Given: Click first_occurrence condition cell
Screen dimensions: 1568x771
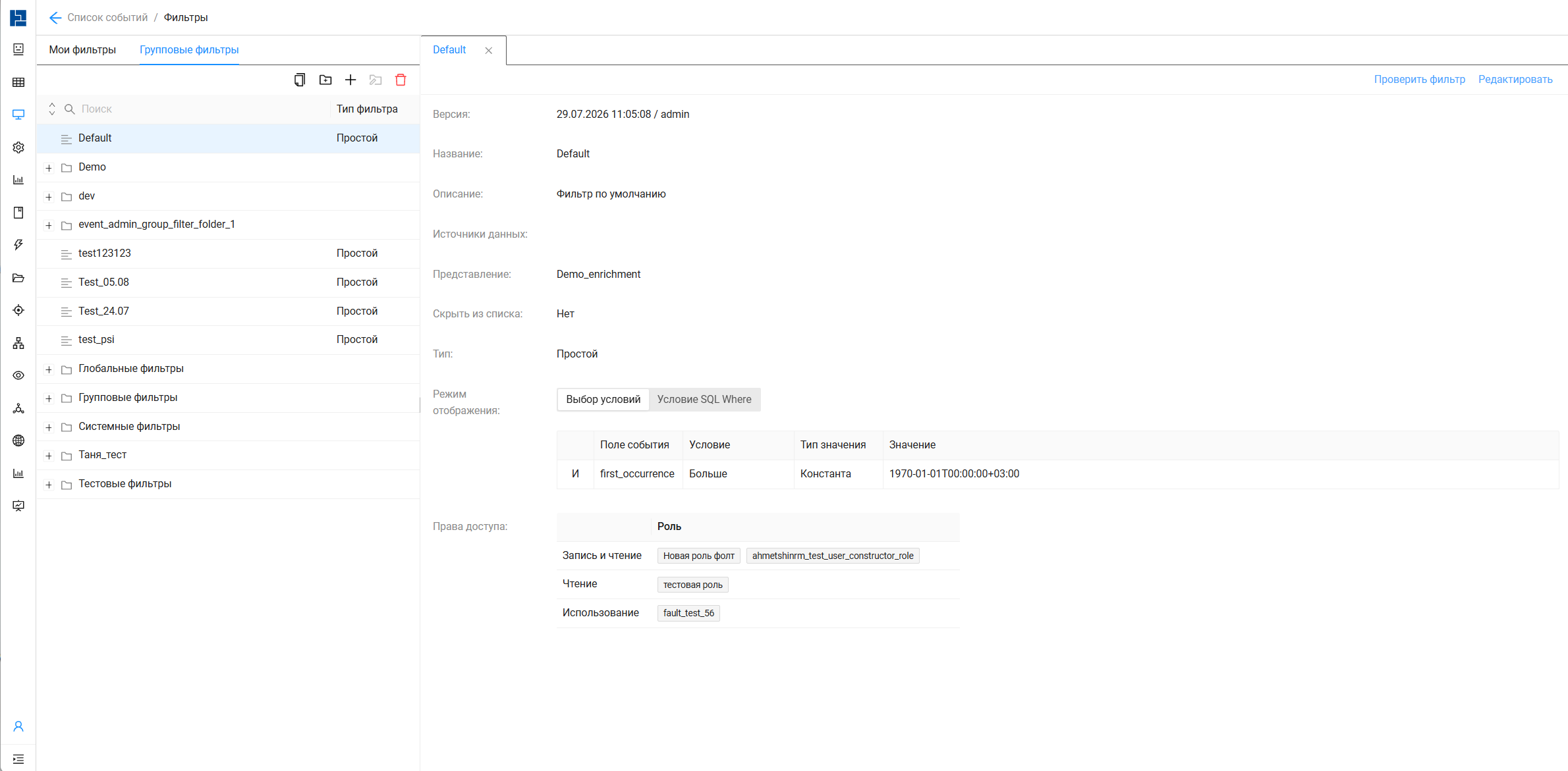Looking at the screenshot, I should click(x=637, y=474).
